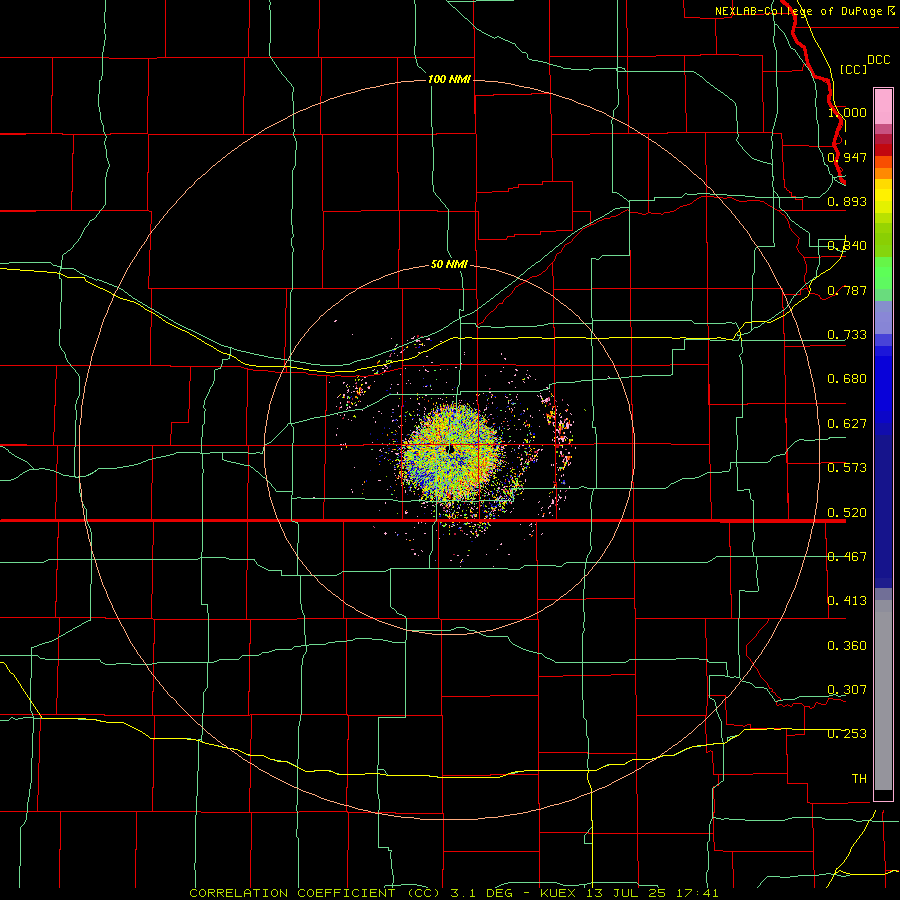This screenshot has width=900, height=900.
Task: Click the DCC label above the legend
Action: pyautogui.click(x=878, y=60)
